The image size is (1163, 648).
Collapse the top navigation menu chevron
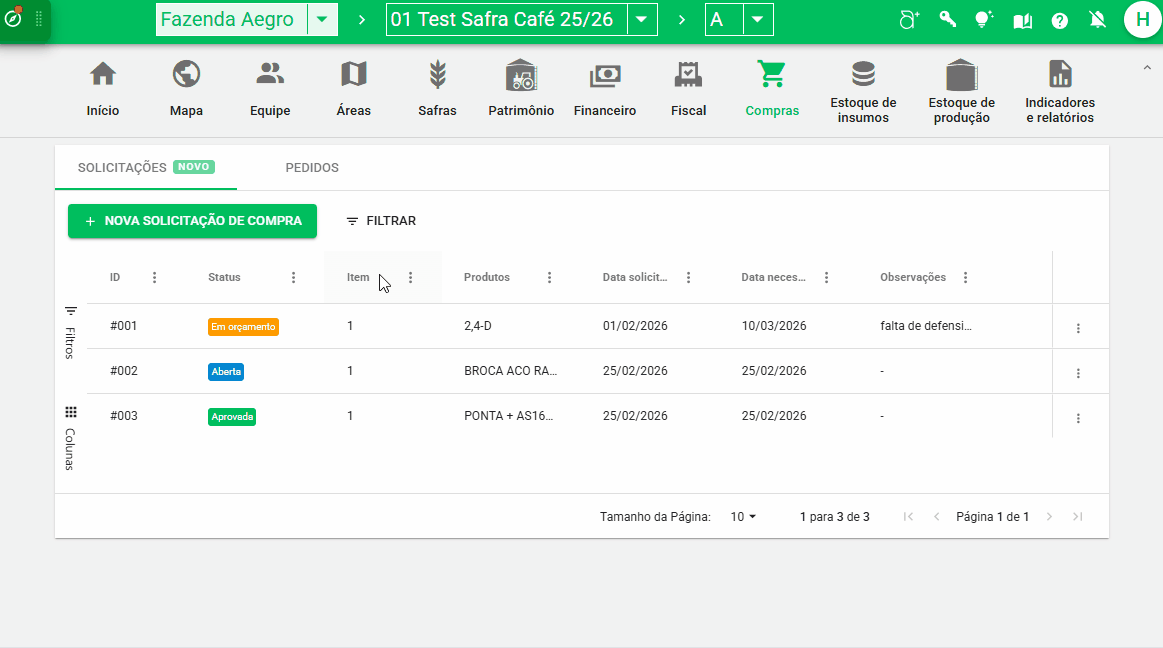[1146, 67]
